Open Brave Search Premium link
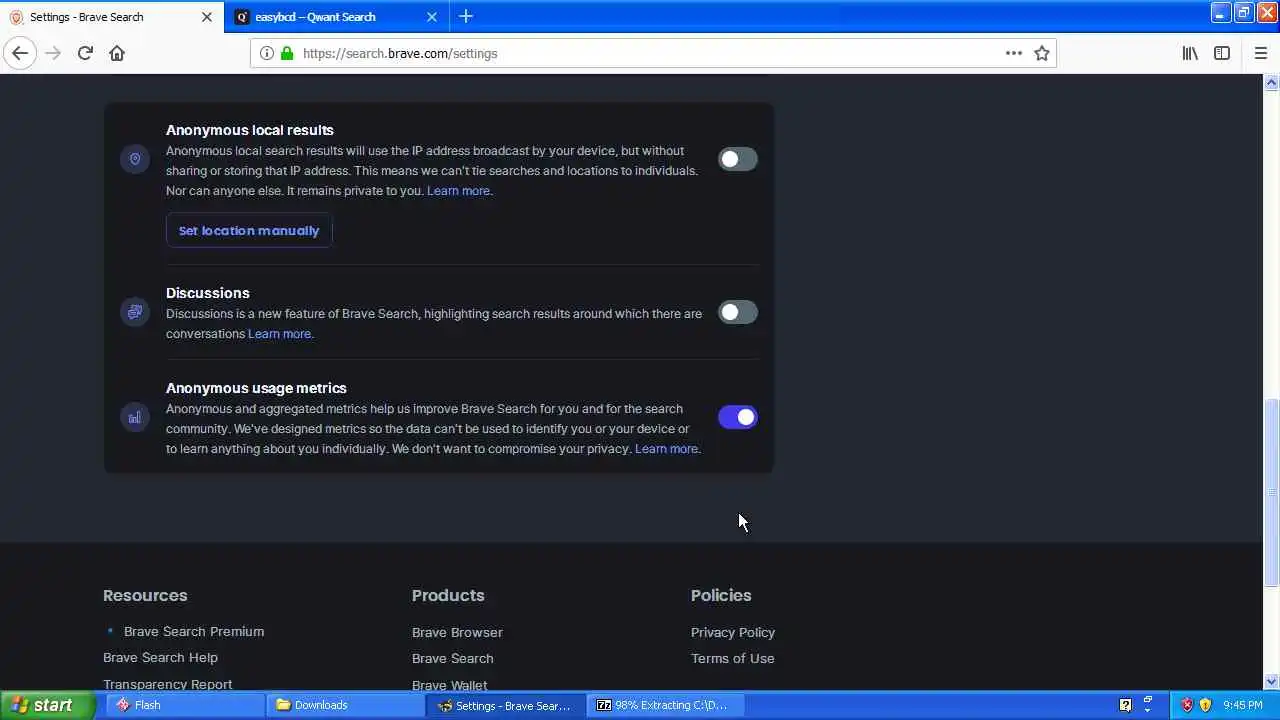The image size is (1280, 720). point(194,631)
